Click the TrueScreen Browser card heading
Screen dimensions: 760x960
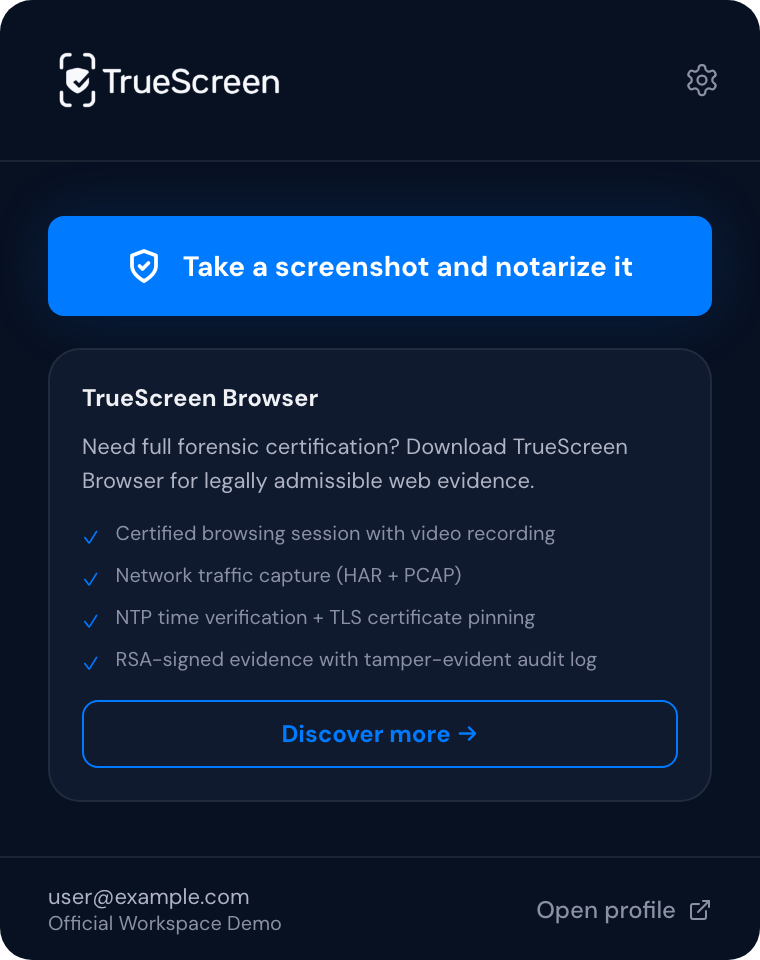tap(200, 398)
